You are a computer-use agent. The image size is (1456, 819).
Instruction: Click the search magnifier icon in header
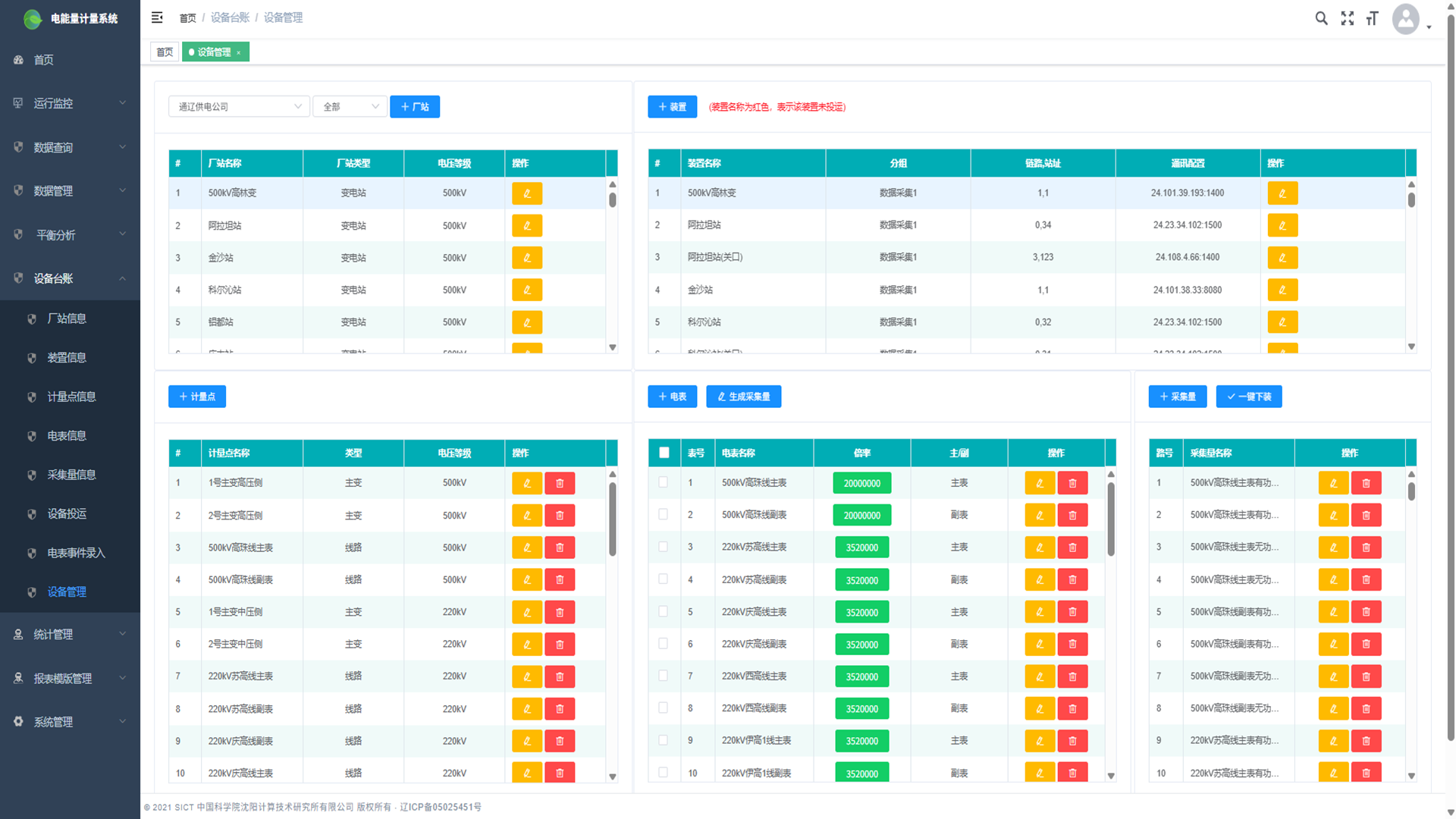point(1321,18)
